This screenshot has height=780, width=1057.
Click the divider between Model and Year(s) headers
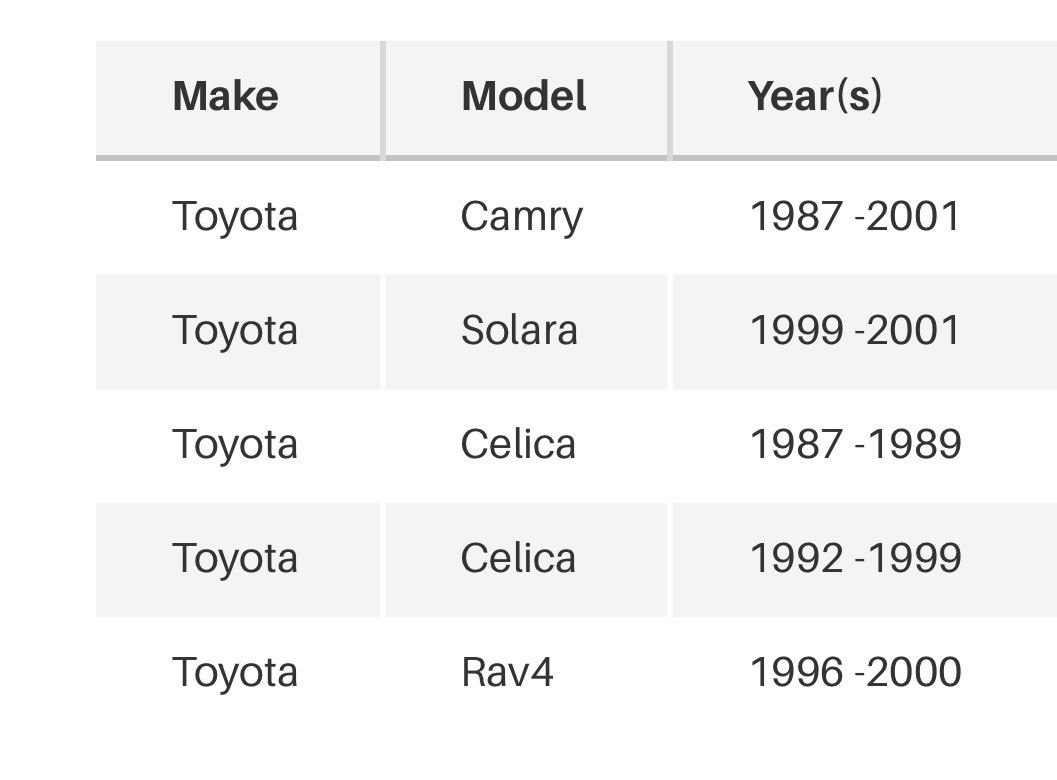[x=670, y=100]
